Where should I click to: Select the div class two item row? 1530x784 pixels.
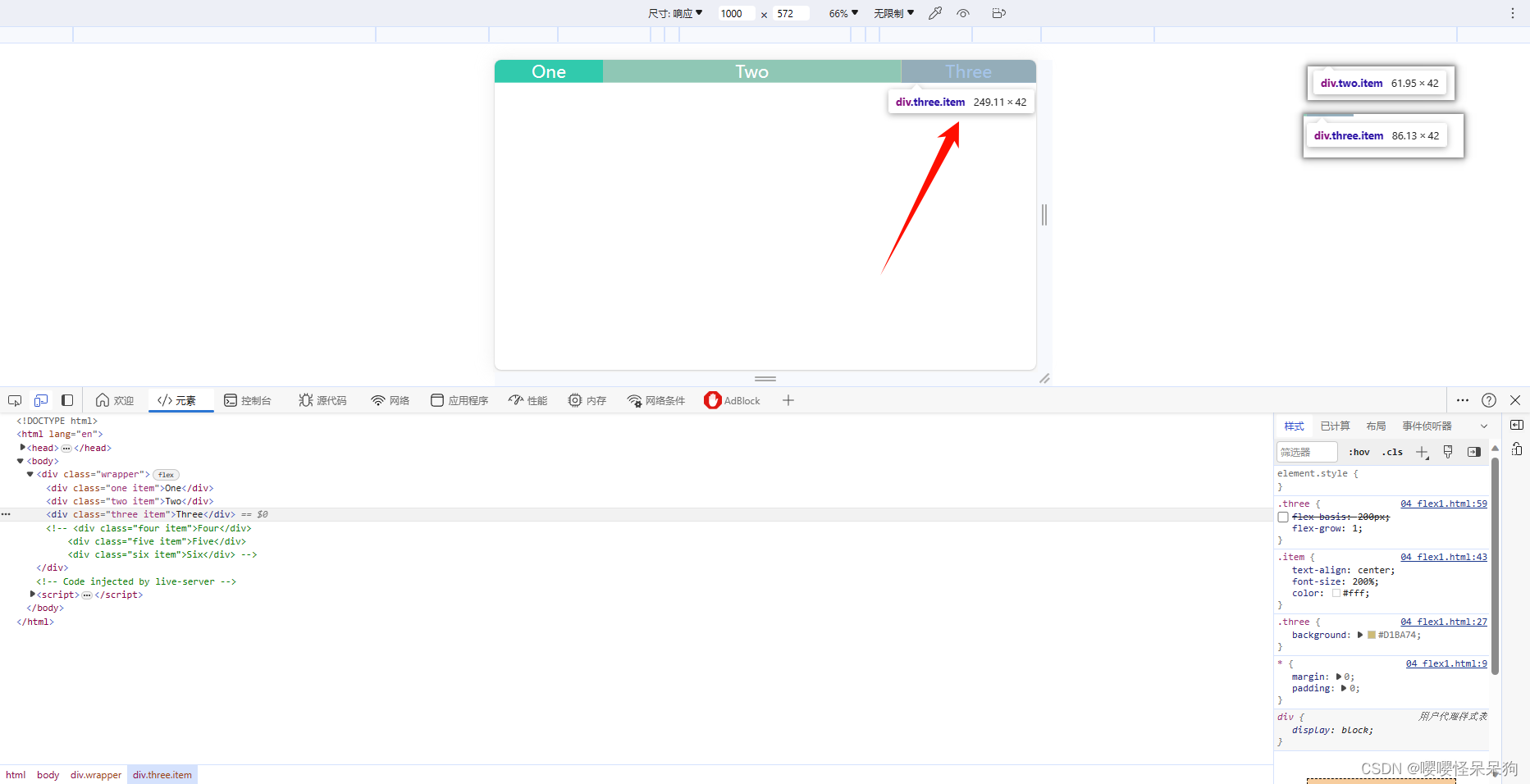coord(130,501)
